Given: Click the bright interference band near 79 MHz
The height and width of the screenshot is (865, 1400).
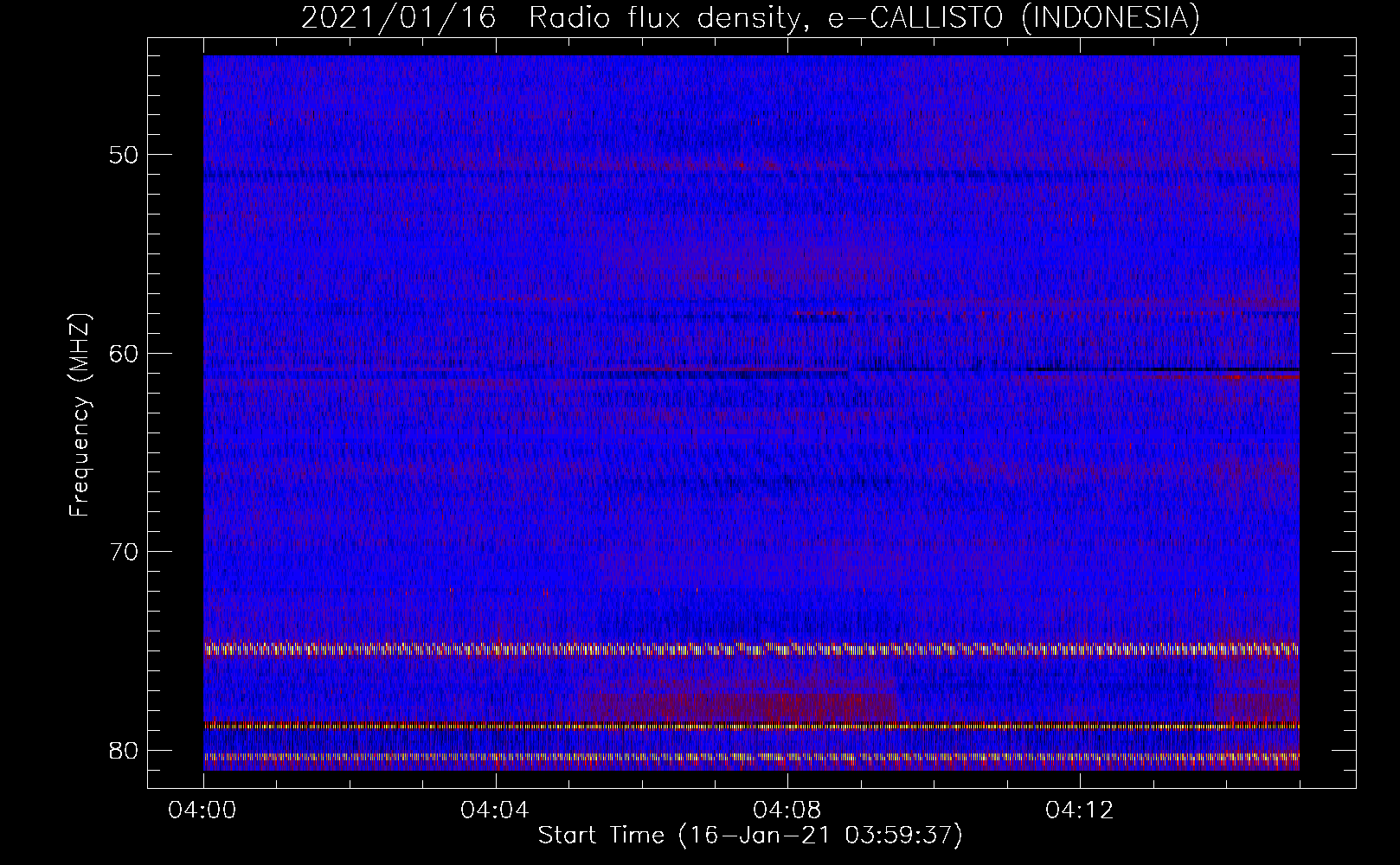Looking at the screenshot, I should pos(751,725).
